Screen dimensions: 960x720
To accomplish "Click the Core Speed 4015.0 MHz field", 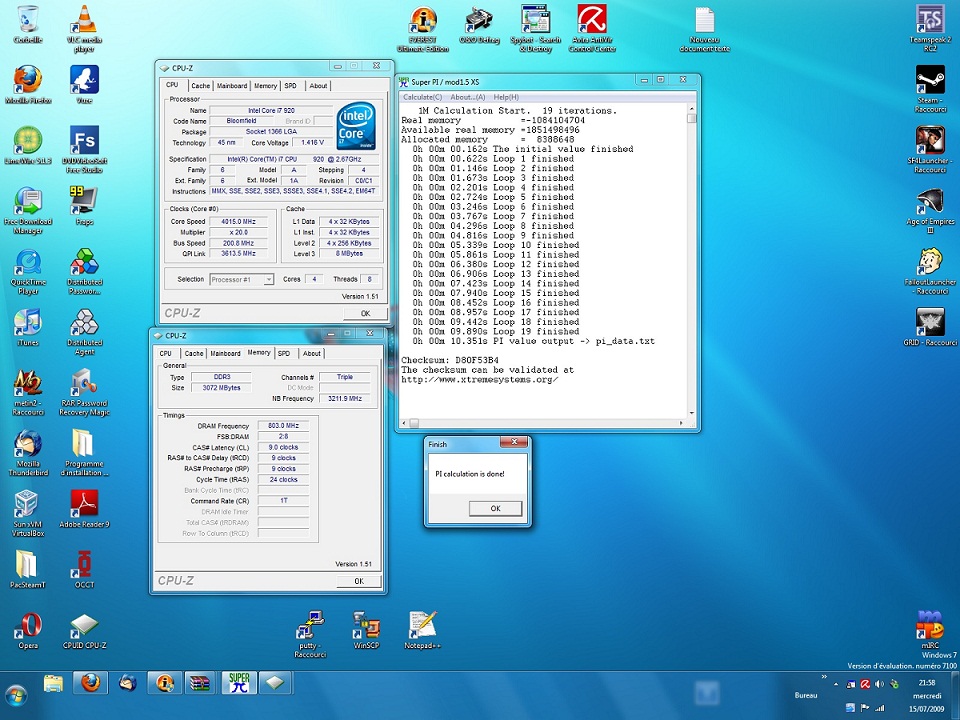I will coord(239,222).
